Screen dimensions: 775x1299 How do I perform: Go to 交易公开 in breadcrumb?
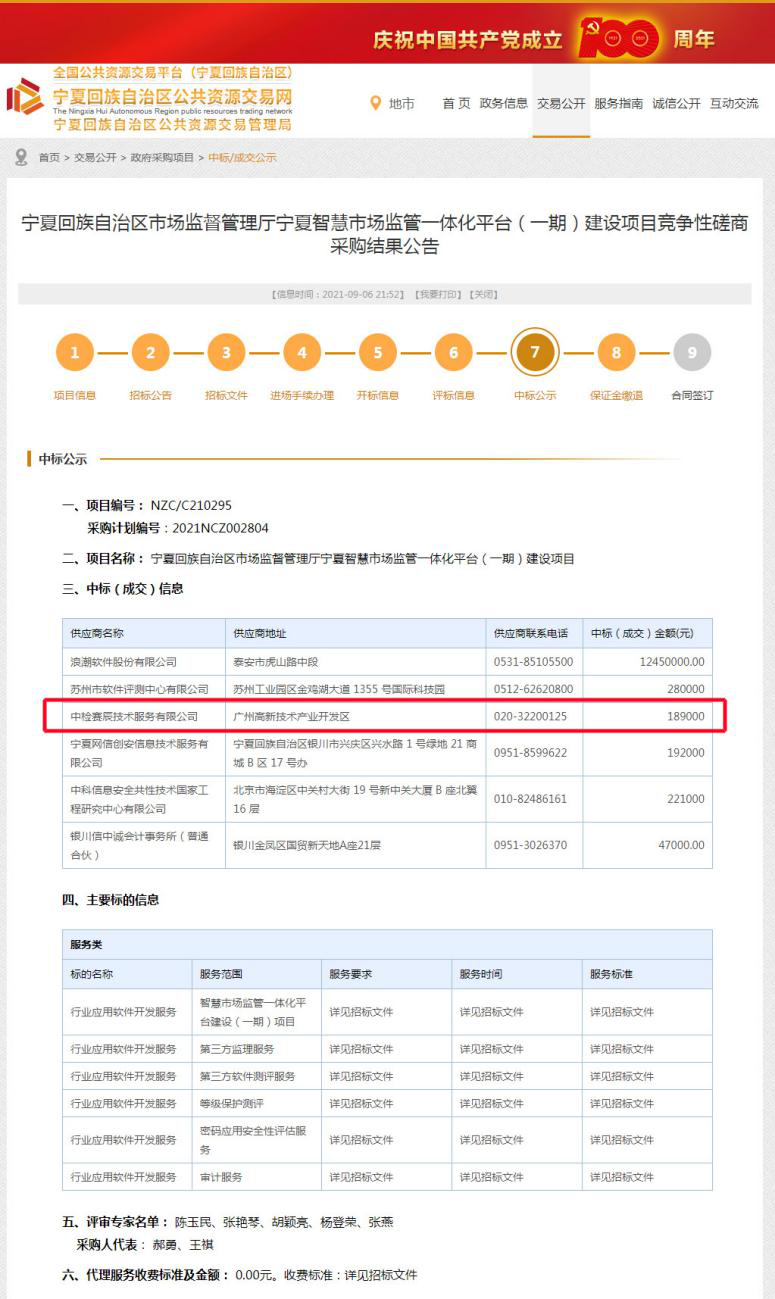(x=95, y=158)
